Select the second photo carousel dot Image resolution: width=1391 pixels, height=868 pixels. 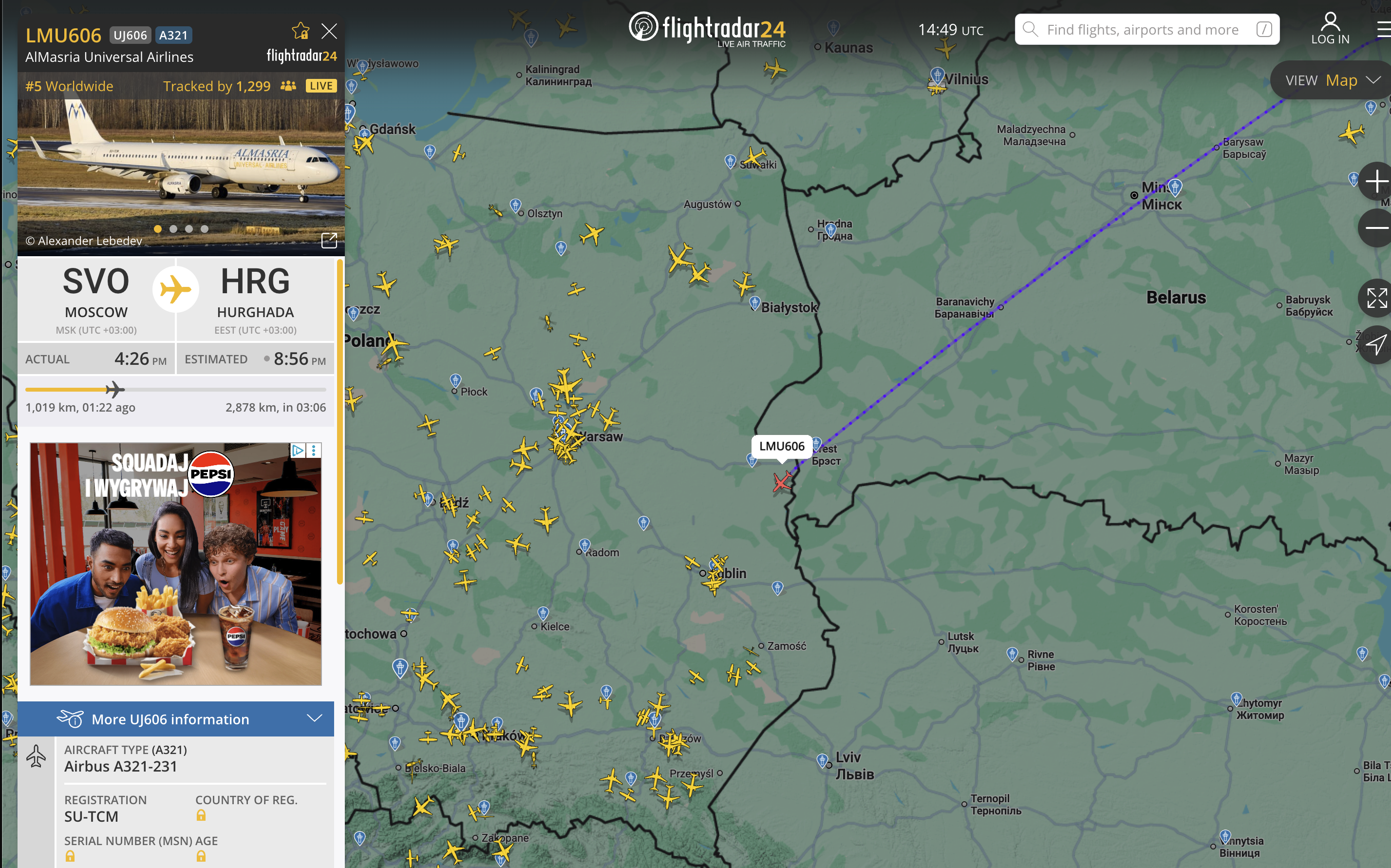173,229
